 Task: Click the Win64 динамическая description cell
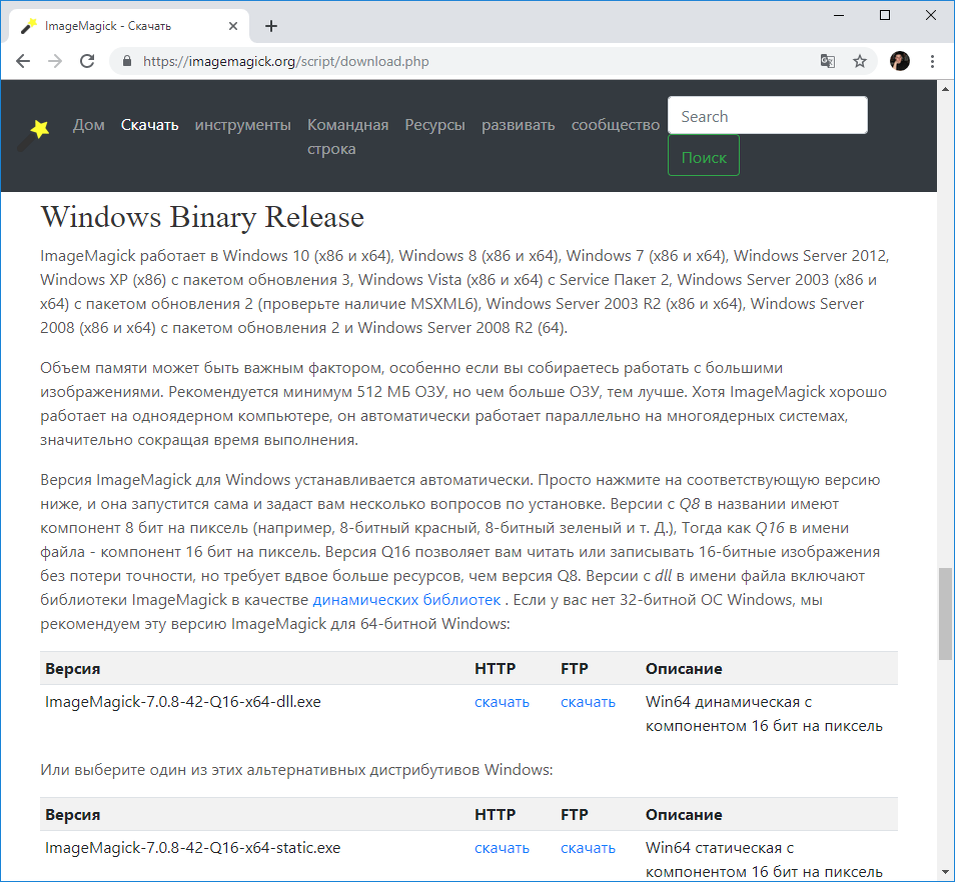pyautogui.click(x=764, y=714)
